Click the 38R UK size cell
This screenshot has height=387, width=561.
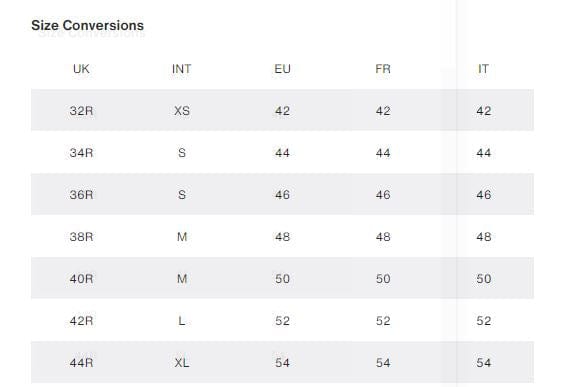coord(81,237)
